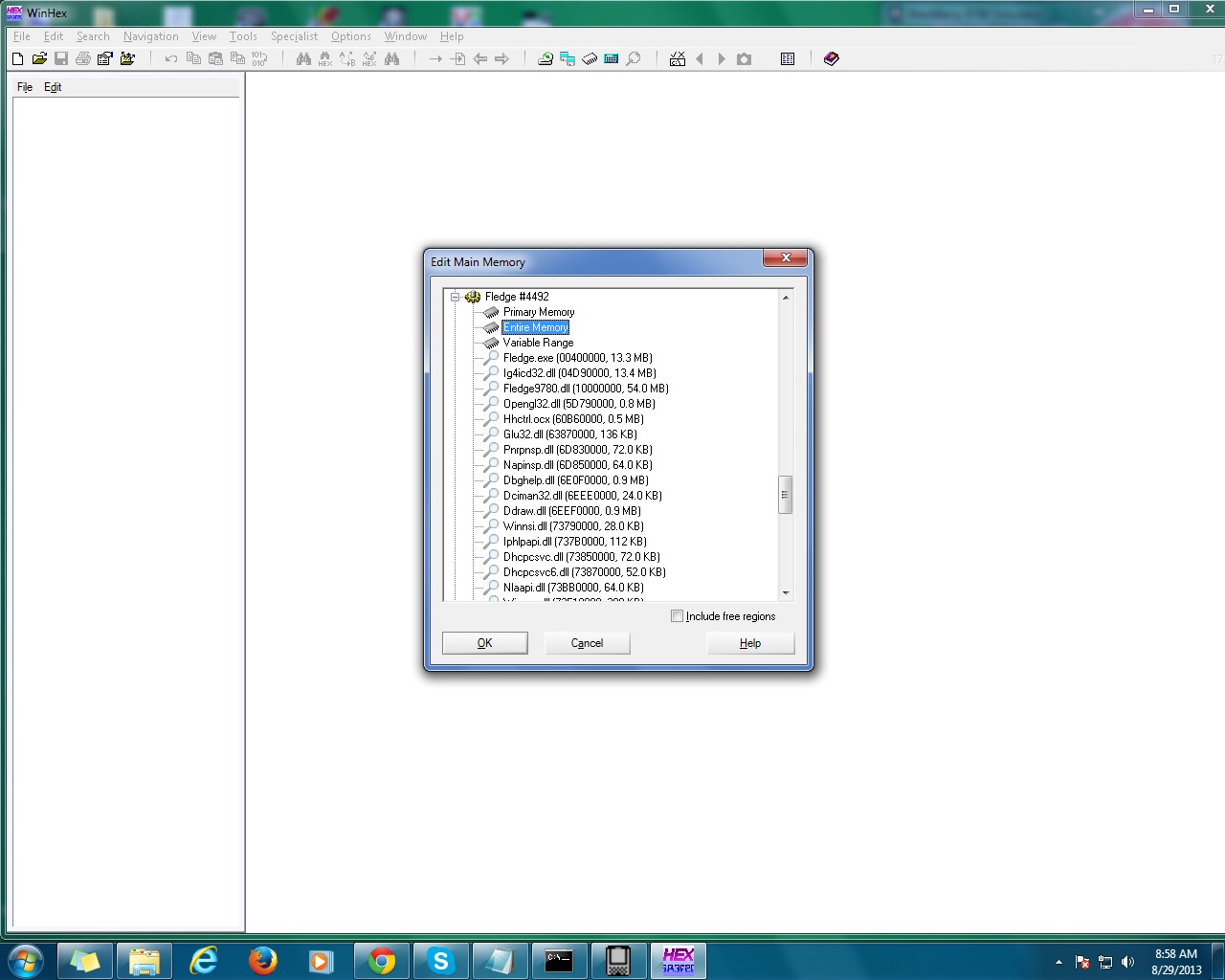Select Opengl32.dll module entry
The width and height of the screenshot is (1225, 980).
[x=579, y=404]
